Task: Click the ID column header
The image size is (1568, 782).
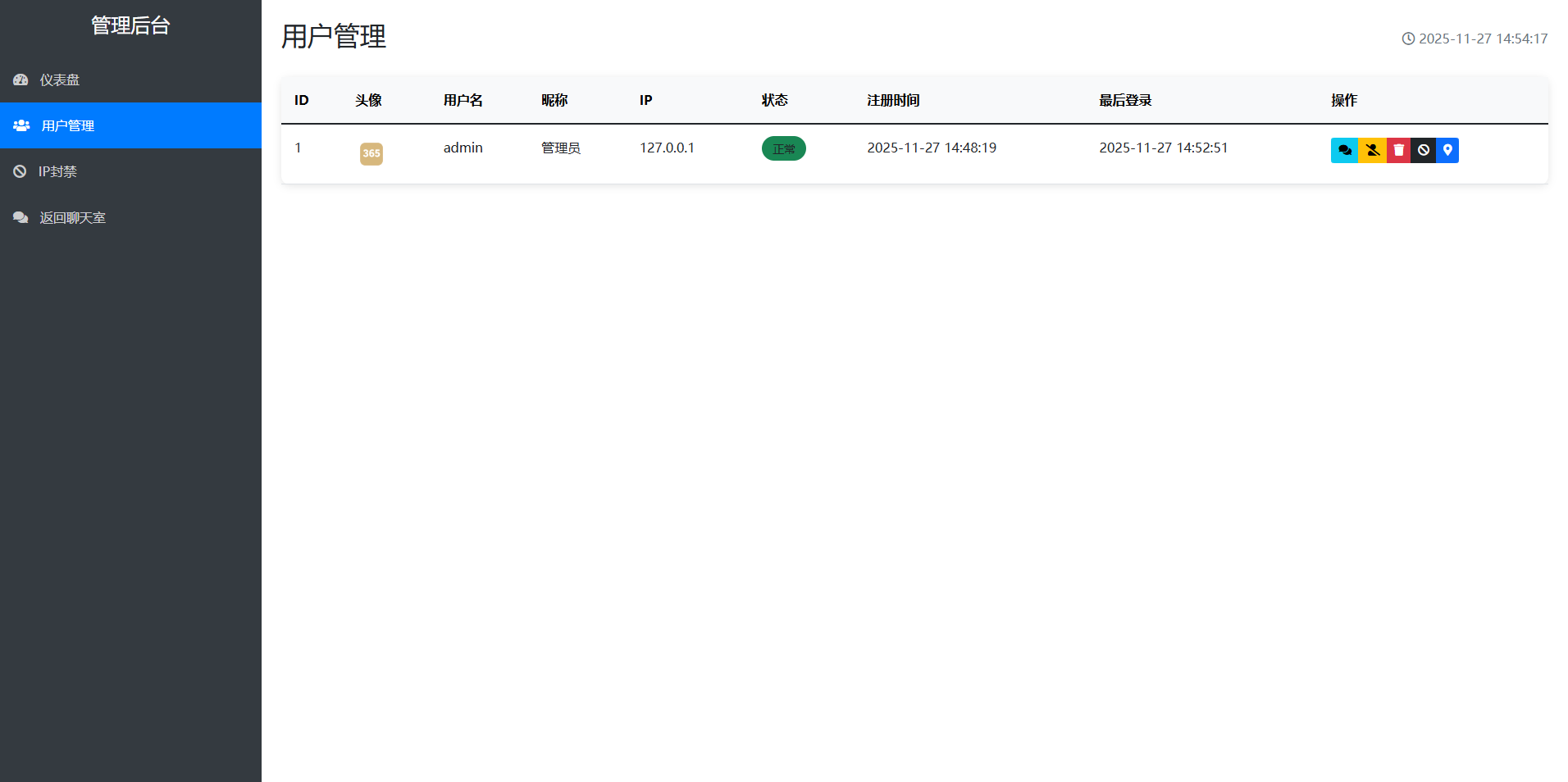Action: point(301,100)
